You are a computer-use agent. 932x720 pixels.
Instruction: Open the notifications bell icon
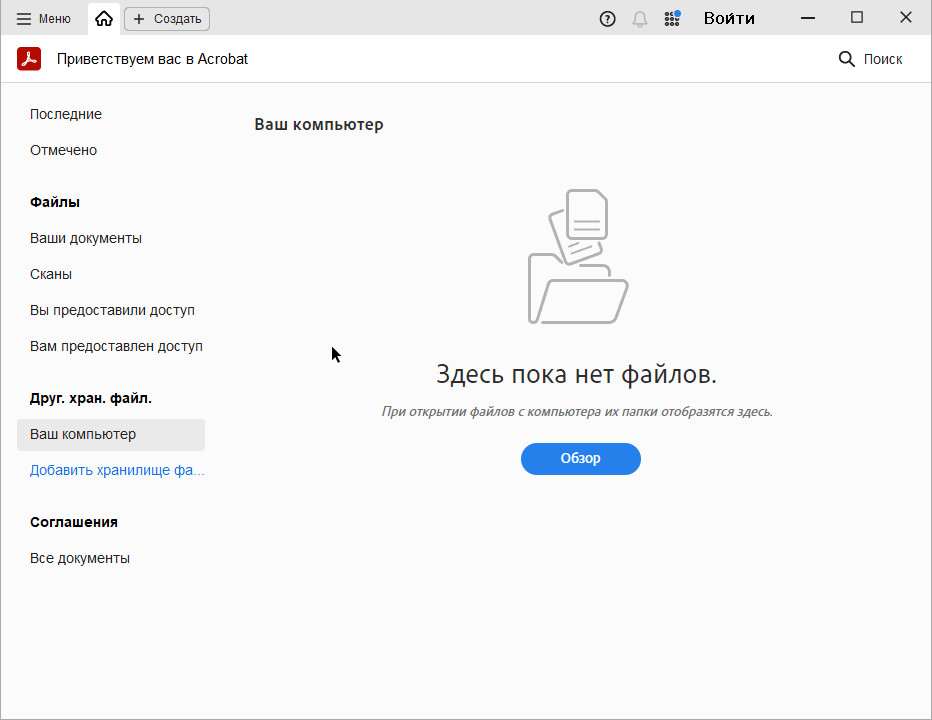640,19
